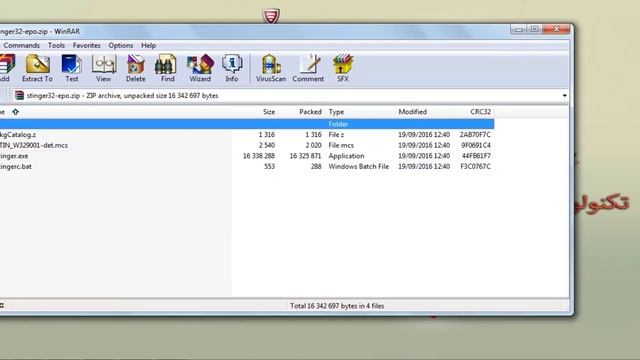Screen dimensions: 640x360
Task: Open the Find binoculars tool
Action: point(167,68)
